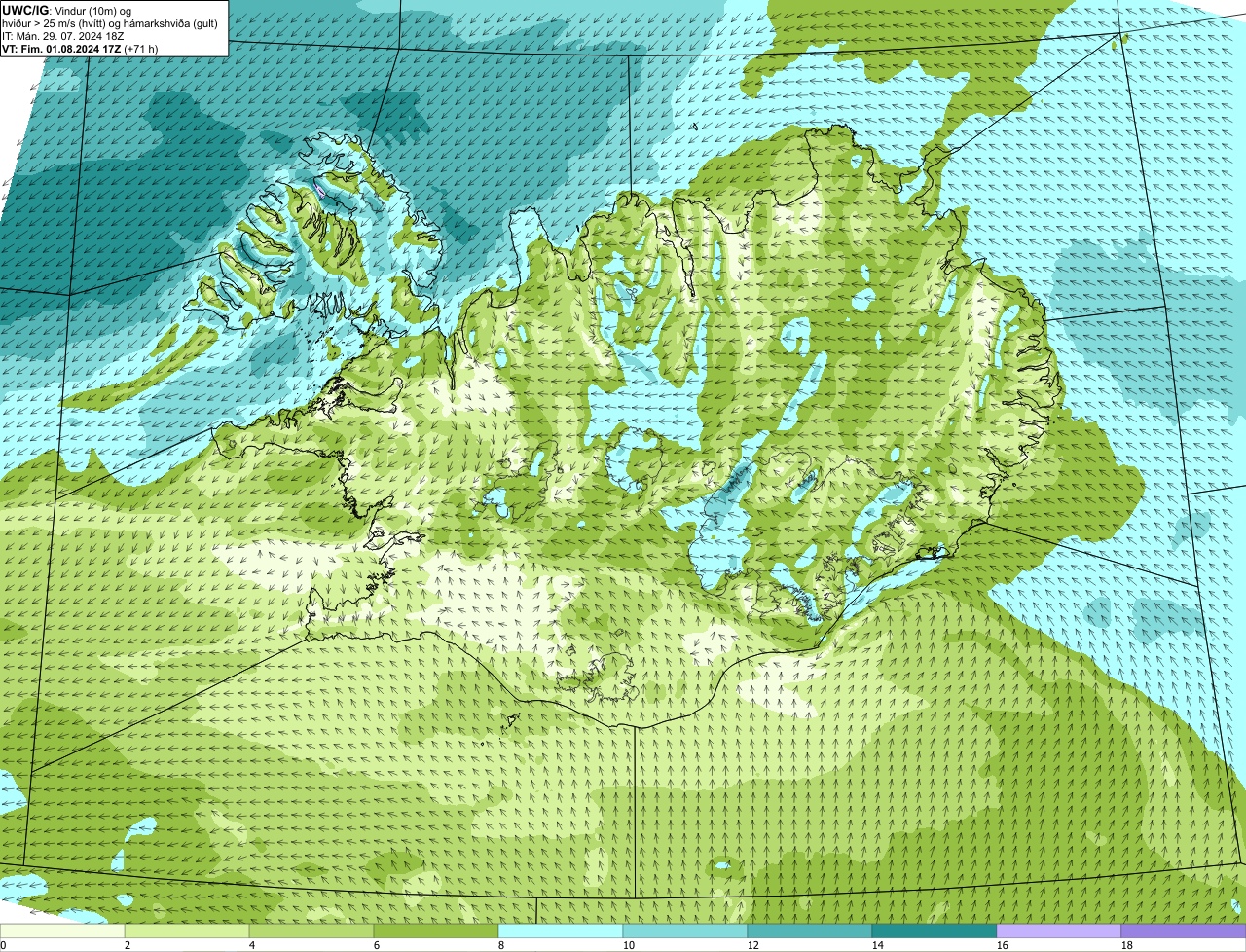Click the legend scale label "18"
The height and width of the screenshot is (952, 1246).
[x=1126, y=945]
